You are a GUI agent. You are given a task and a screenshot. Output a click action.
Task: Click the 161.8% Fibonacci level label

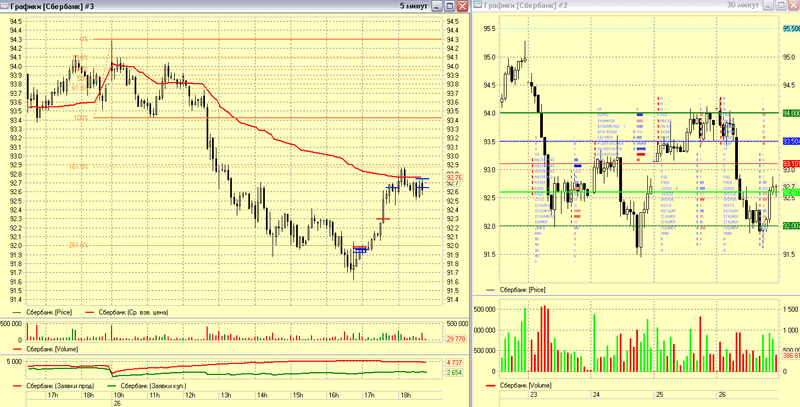tap(79, 166)
